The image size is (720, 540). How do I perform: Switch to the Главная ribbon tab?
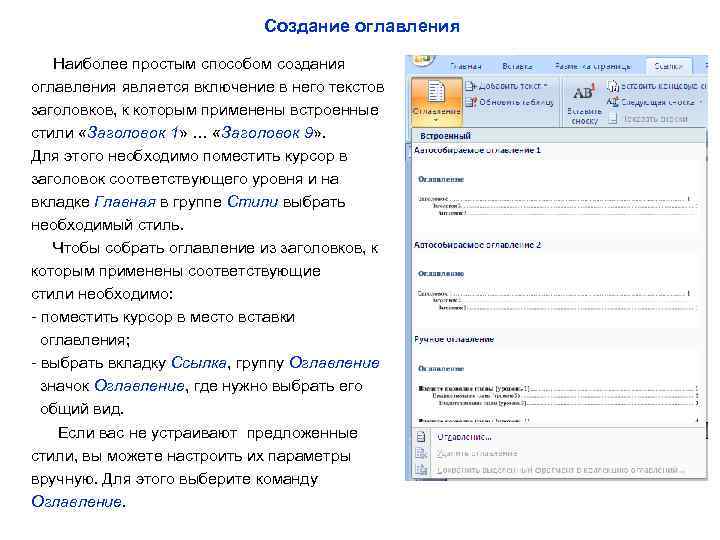466,67
